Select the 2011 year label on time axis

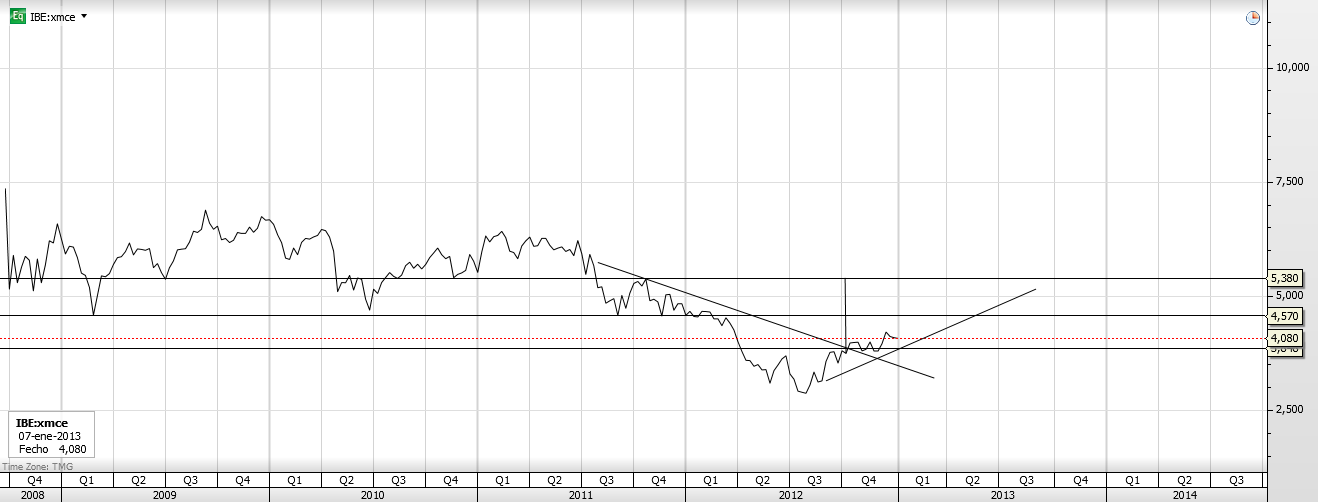pyautogui.click(x=581, y=495)
